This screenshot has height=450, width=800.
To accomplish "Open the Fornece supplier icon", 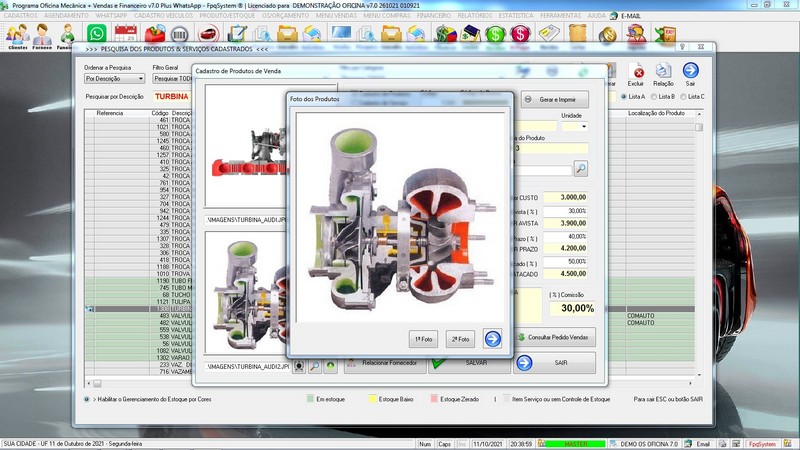I will pos(42,36).
